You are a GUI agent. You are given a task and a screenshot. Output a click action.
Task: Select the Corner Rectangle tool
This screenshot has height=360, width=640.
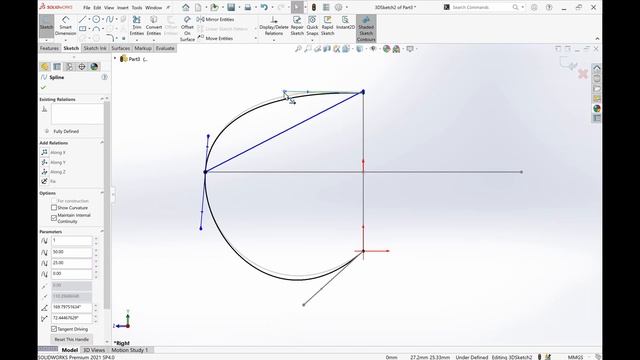pos(82,29)
